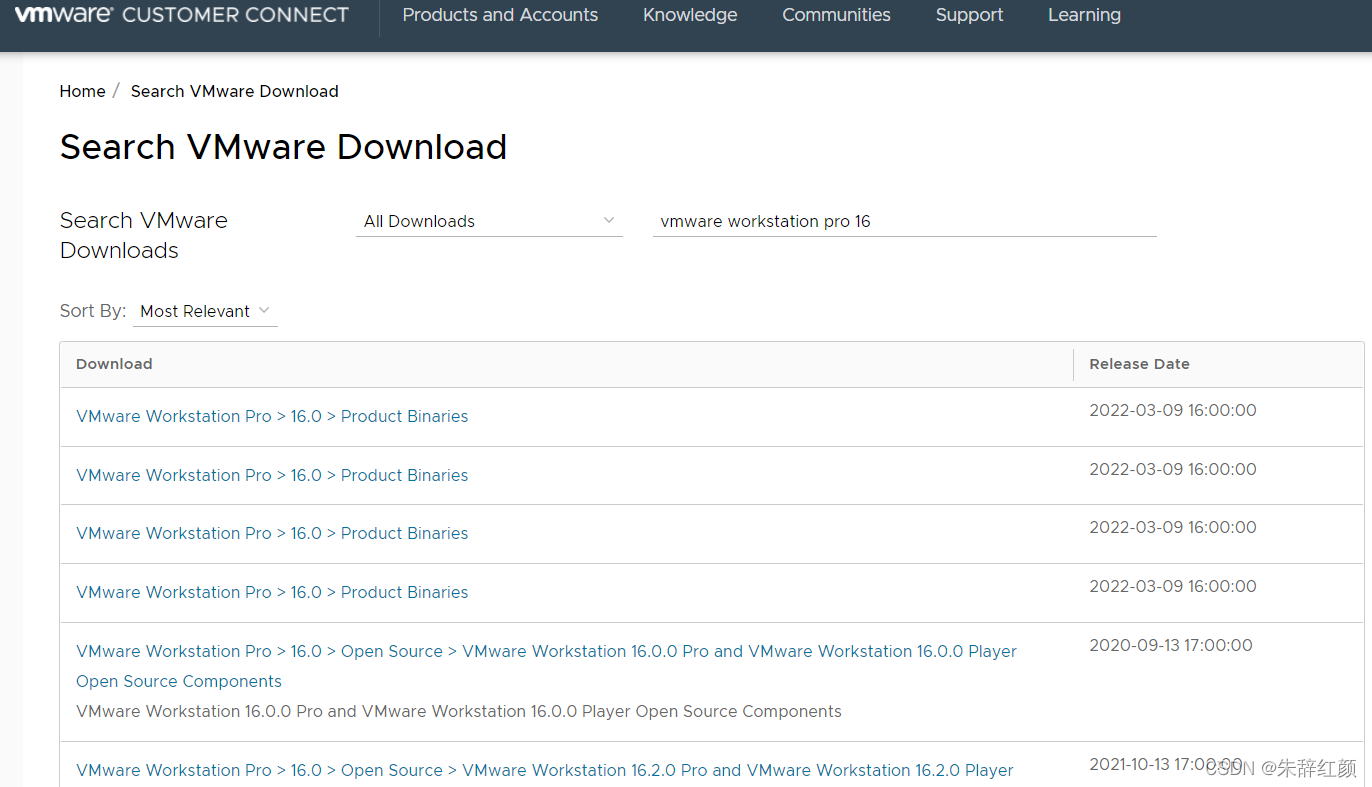The image size is (1372, 787).
Task: Click the Search VMware Download breadcrumb
Action: [234, 91]
